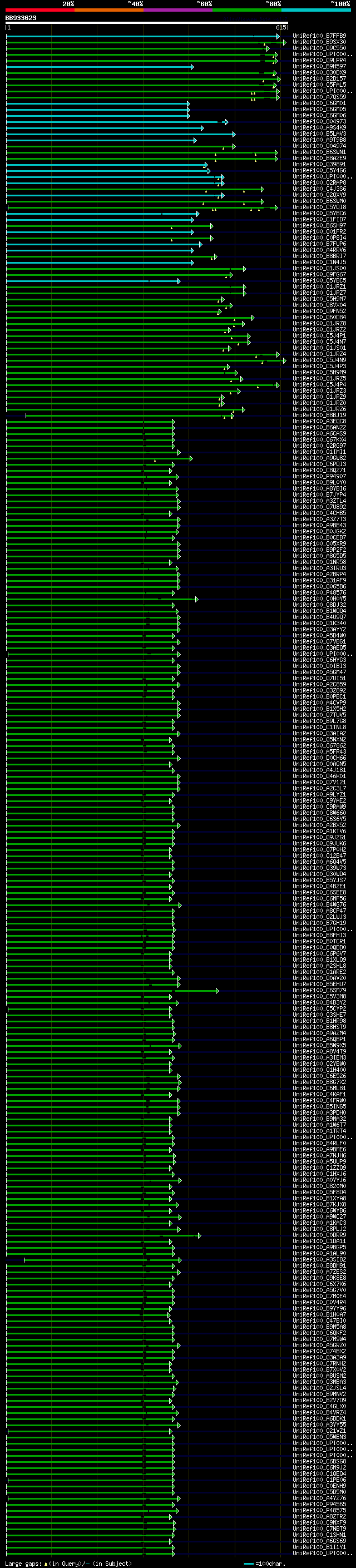Select the UniRef100_Q60D84 label
356x1568 pixels.
(x=319, y=318)
